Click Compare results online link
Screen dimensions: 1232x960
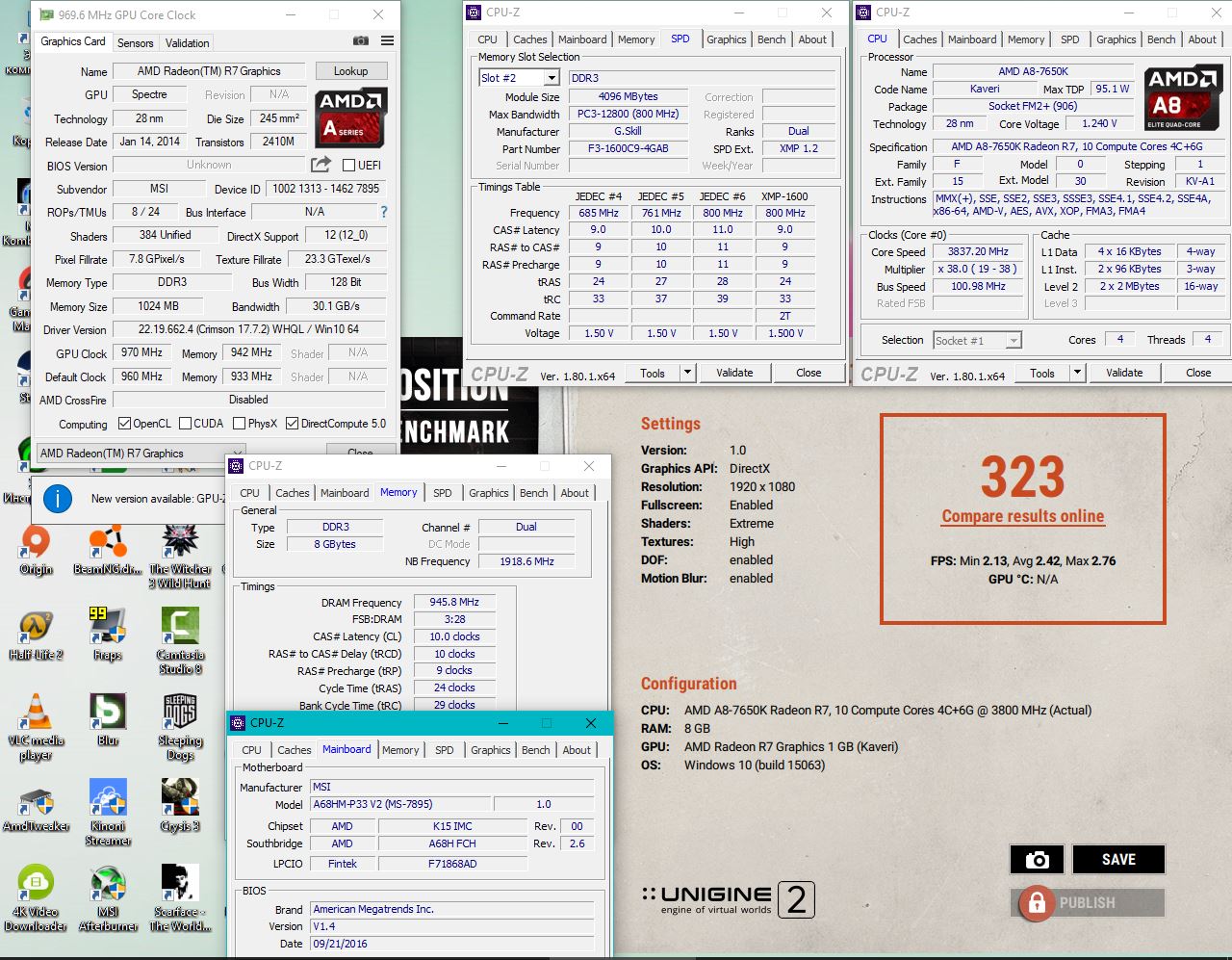(1022, 516)
